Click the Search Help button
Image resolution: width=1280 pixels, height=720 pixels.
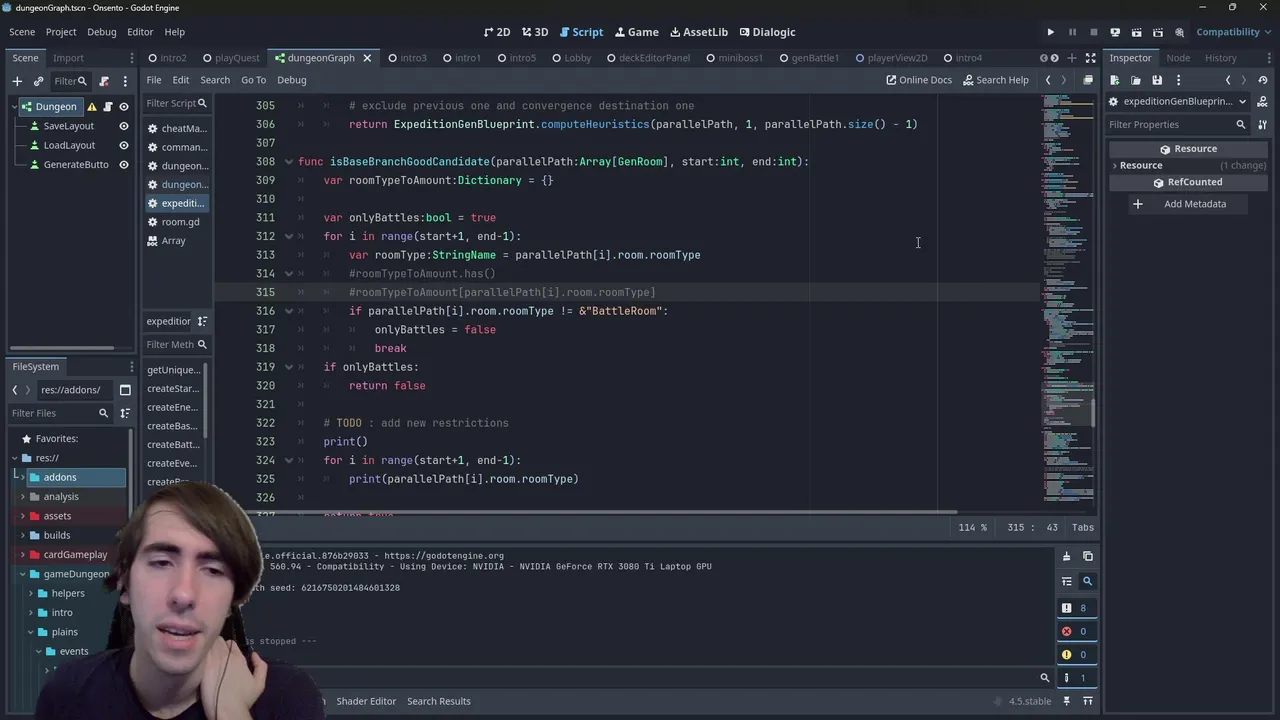tap(995, 80)
